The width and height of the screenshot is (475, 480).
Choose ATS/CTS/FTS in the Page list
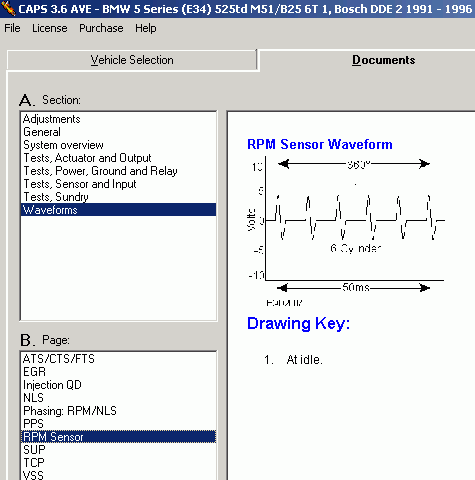(x=118, y=359)
